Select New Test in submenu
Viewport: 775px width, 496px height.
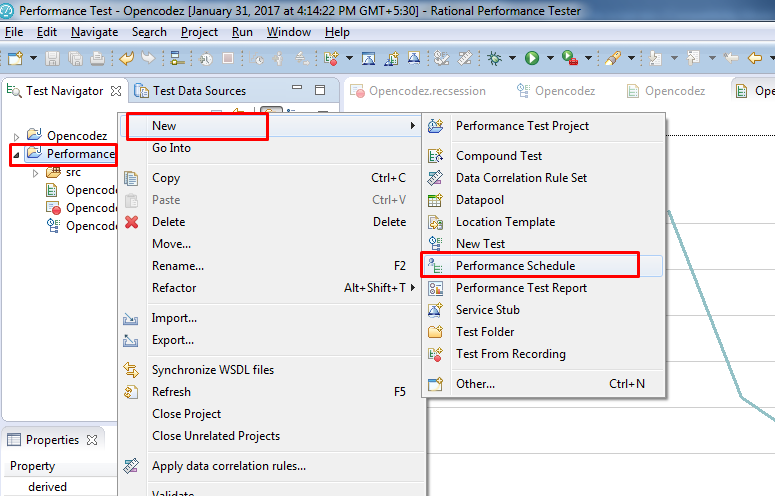tap(543, 244)
